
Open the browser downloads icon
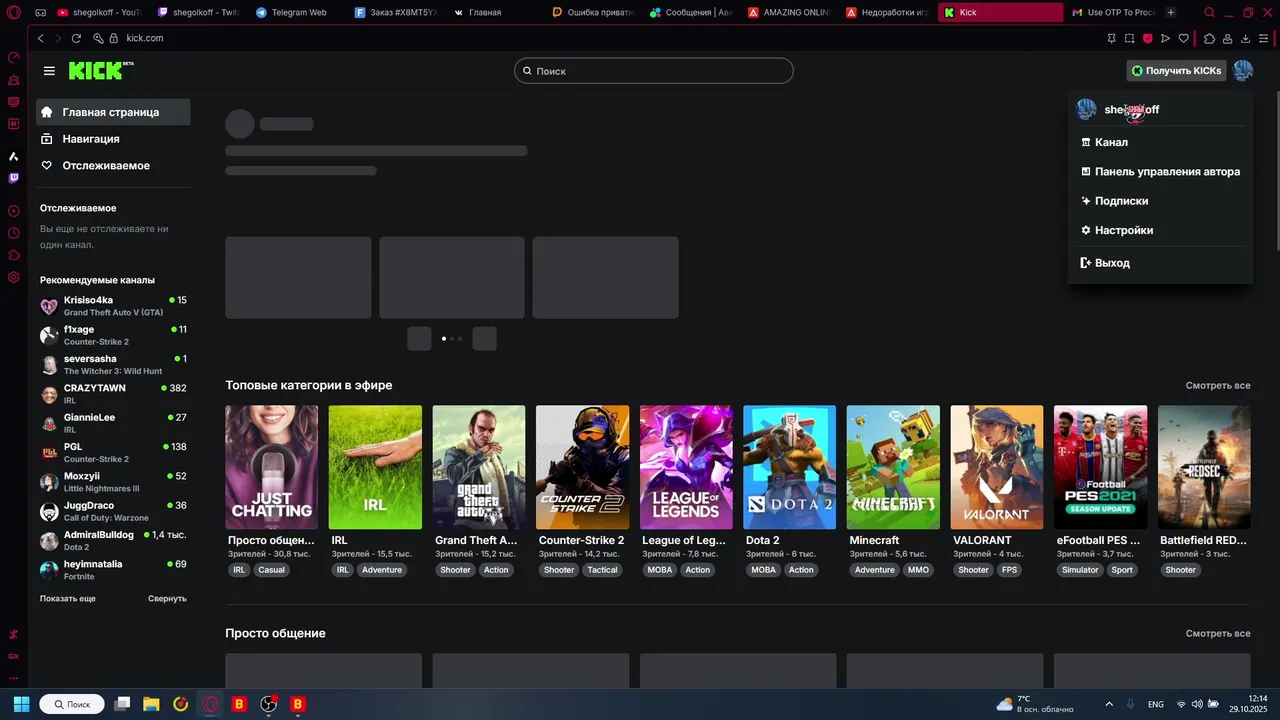(1246, 38)
